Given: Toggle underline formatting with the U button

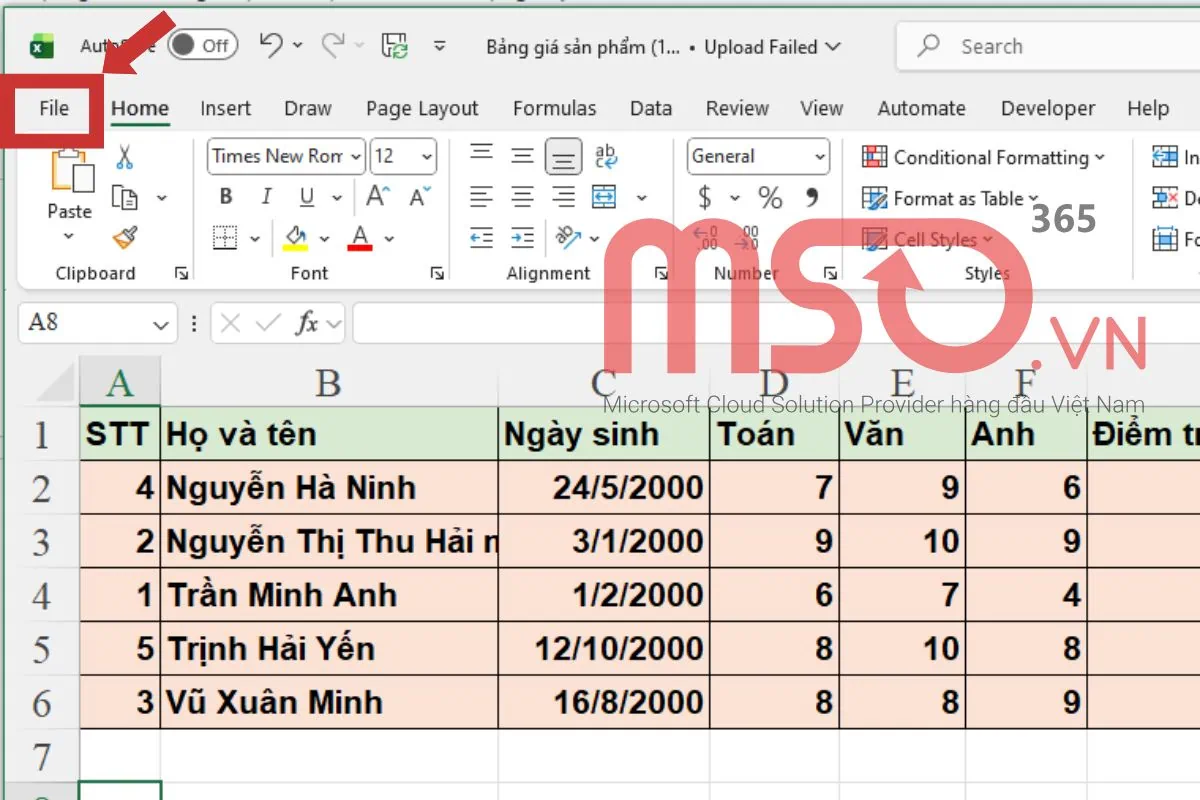Looking at the screenshot, I should [x=306, y=196].
